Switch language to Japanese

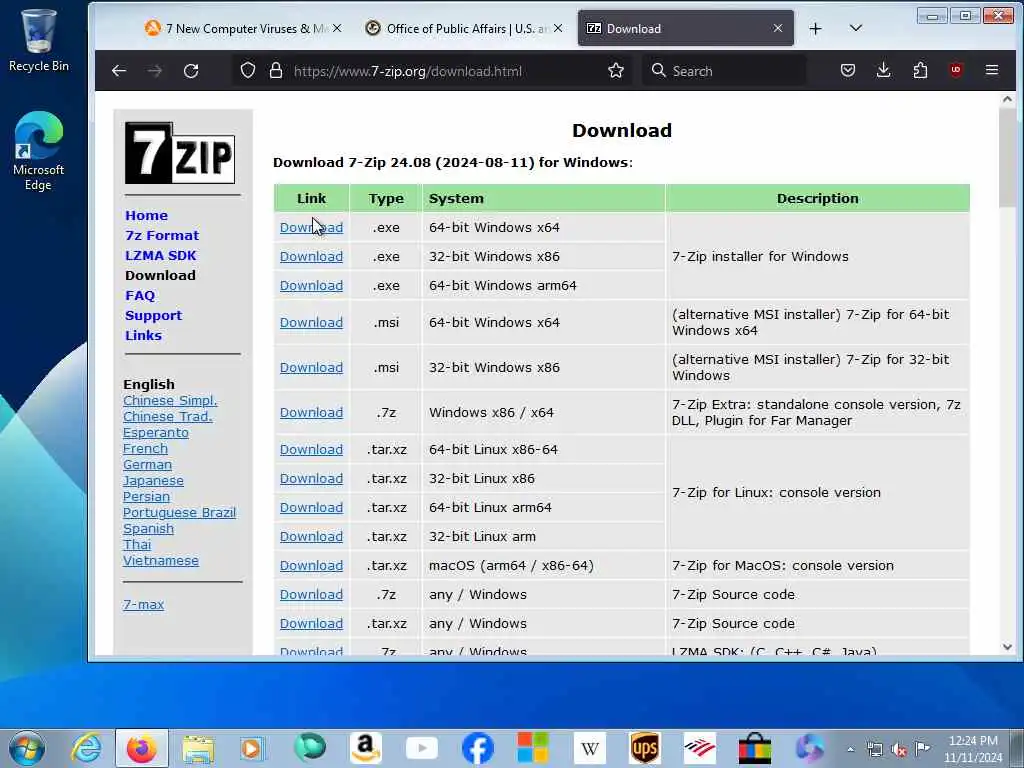[x=153, y=481]
